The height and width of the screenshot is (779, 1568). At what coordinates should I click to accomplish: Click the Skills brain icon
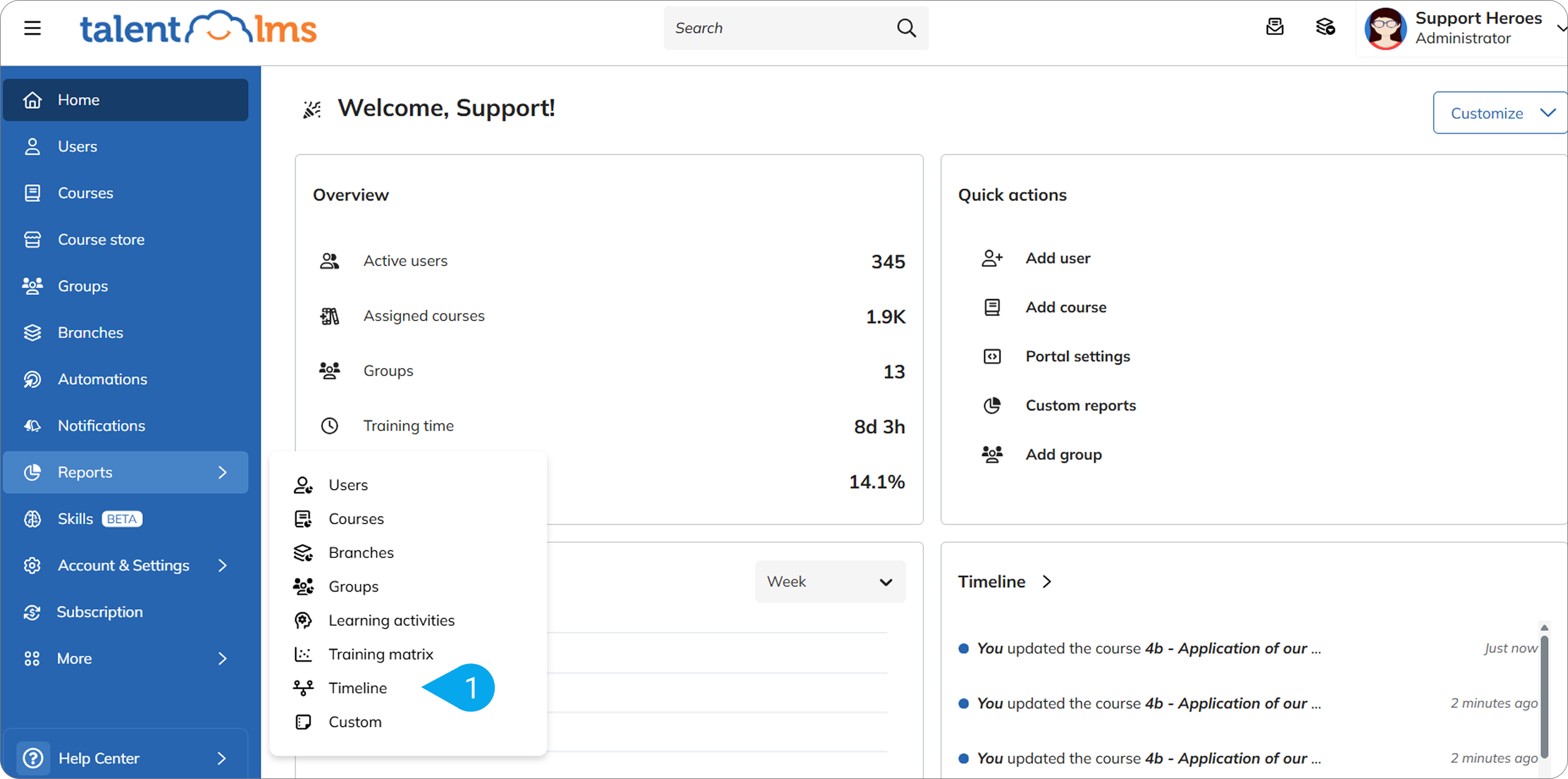click(32, 519)
